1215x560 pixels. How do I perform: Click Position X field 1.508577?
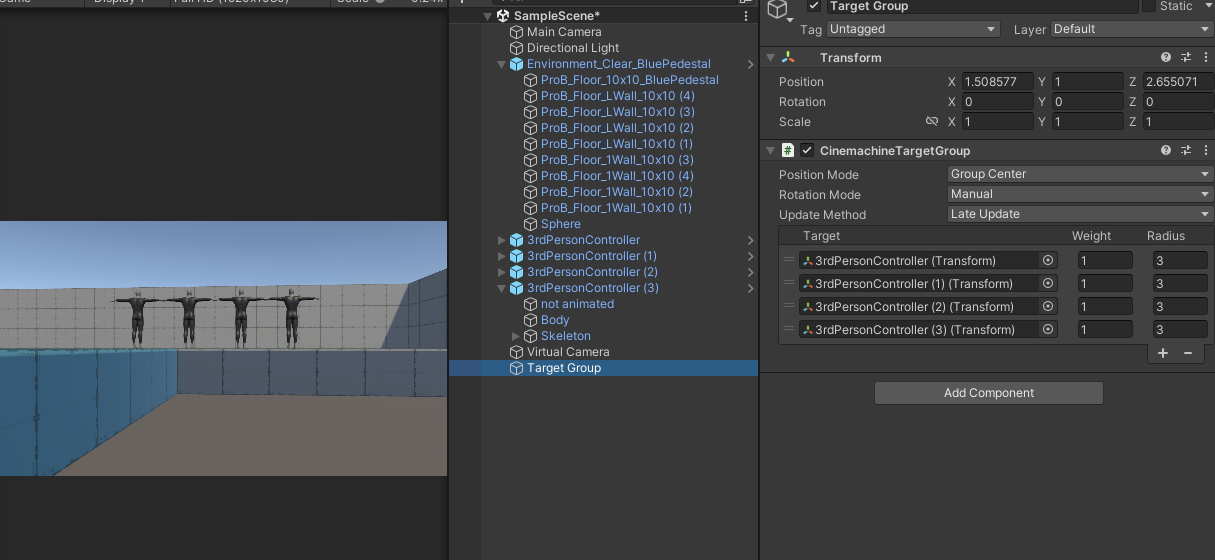pos(997,82)
